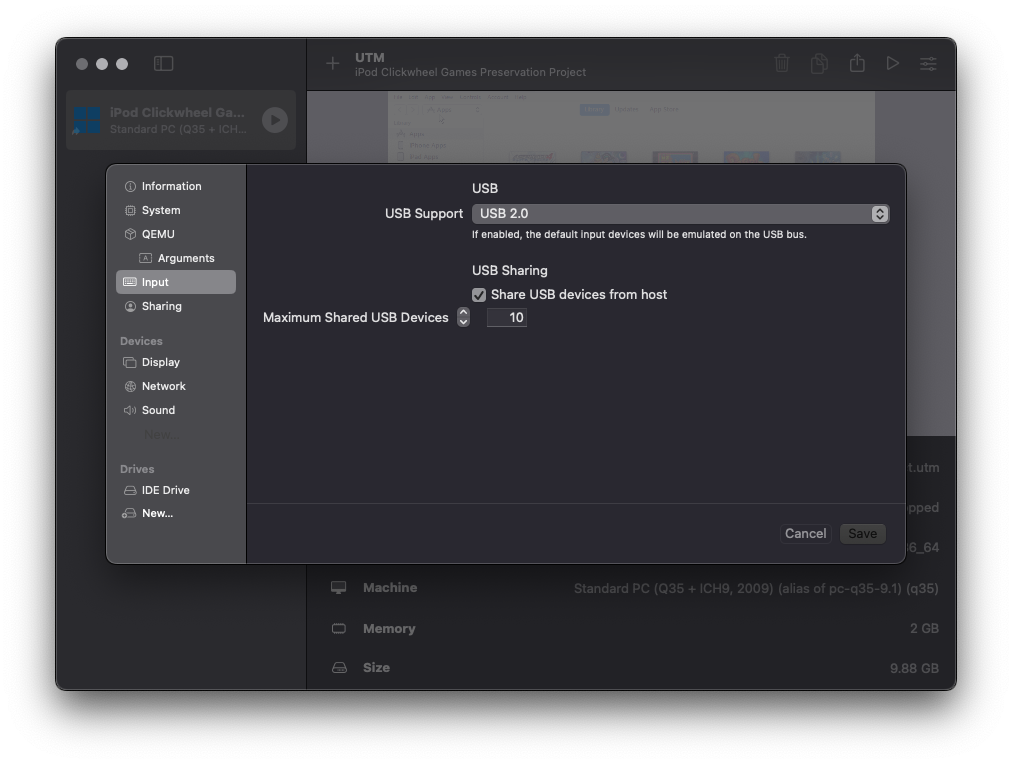Click the Machine row in VM details
This screenshot has height=764, width=1012.
634,588
